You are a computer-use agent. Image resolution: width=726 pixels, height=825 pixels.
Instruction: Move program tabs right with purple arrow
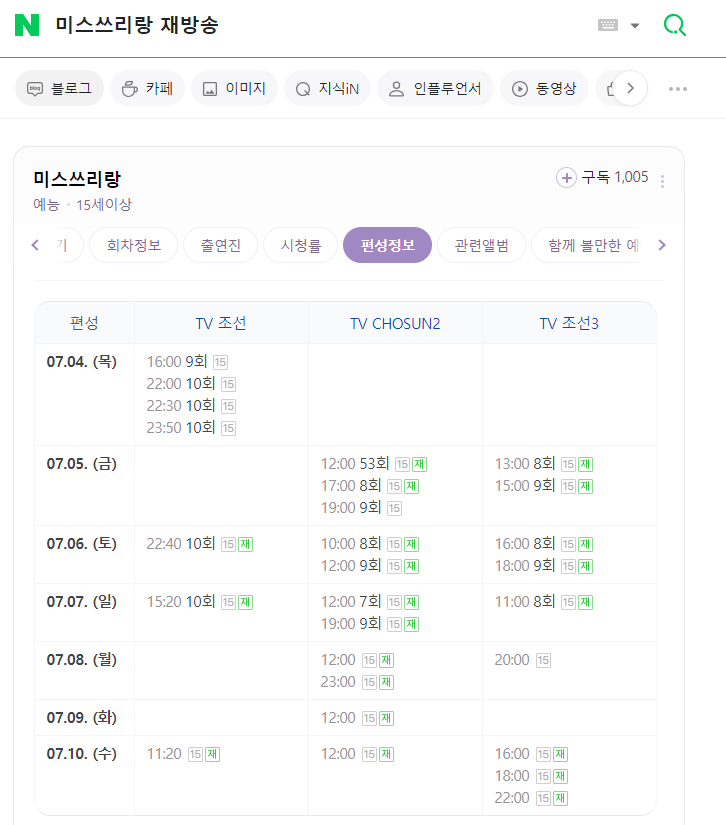(x=662, y=245)
